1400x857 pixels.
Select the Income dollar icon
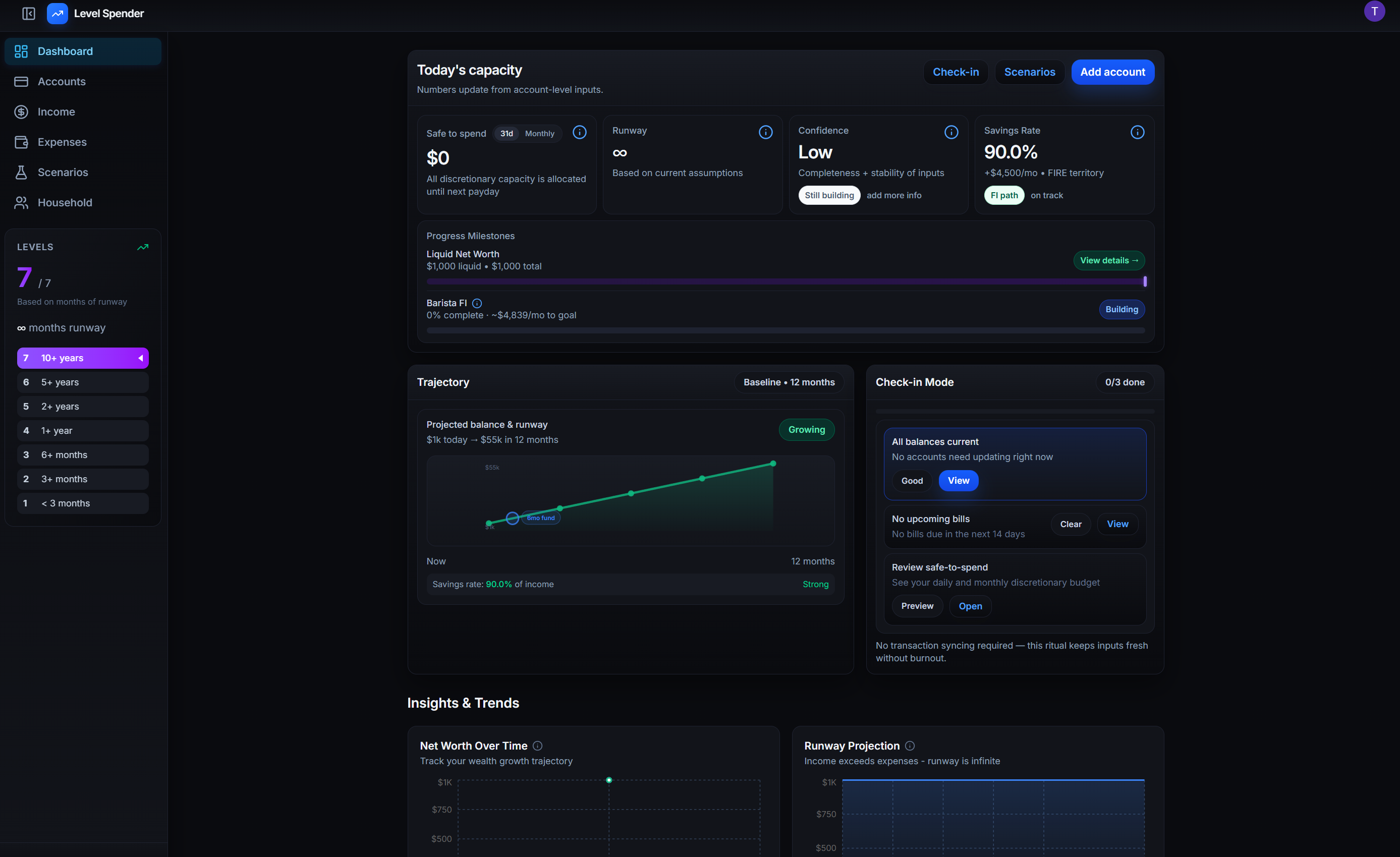(21, 111)
